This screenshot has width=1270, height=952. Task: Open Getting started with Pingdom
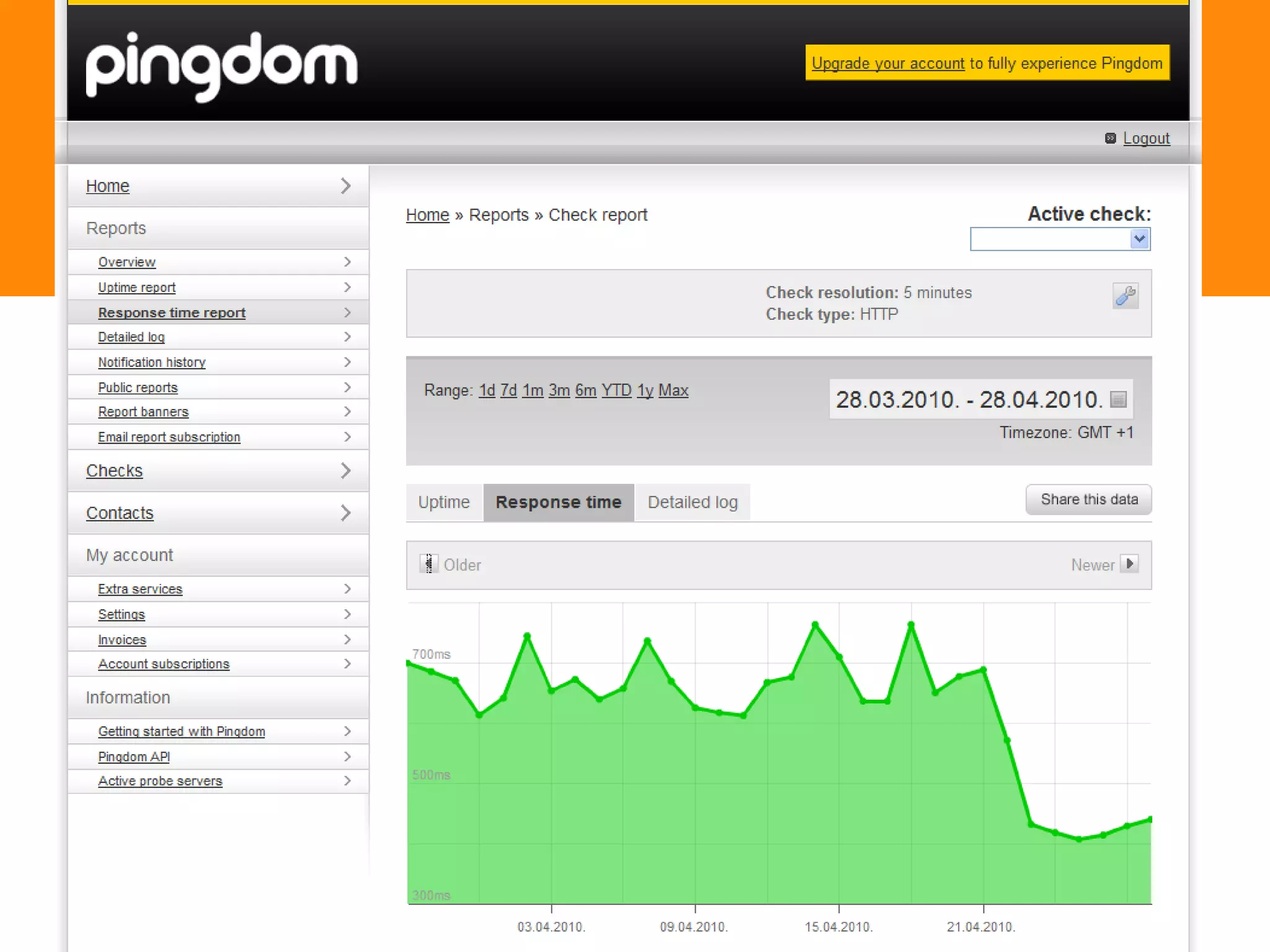(x=182, y=732)
